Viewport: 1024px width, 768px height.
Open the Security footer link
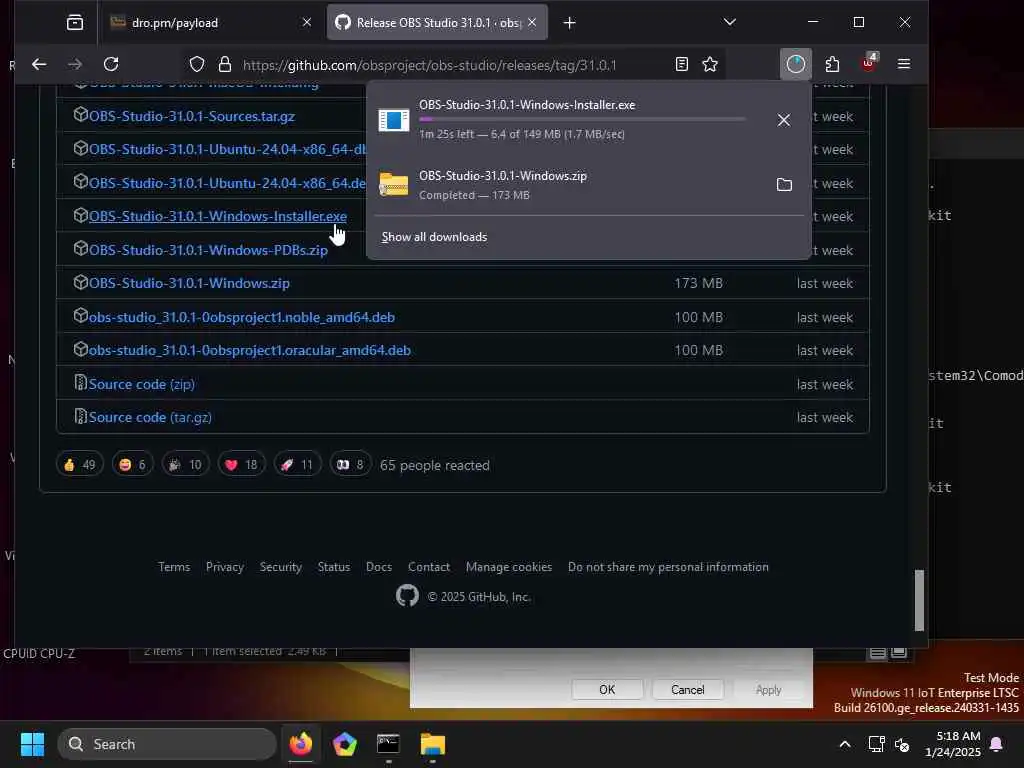tap(281, 567)
